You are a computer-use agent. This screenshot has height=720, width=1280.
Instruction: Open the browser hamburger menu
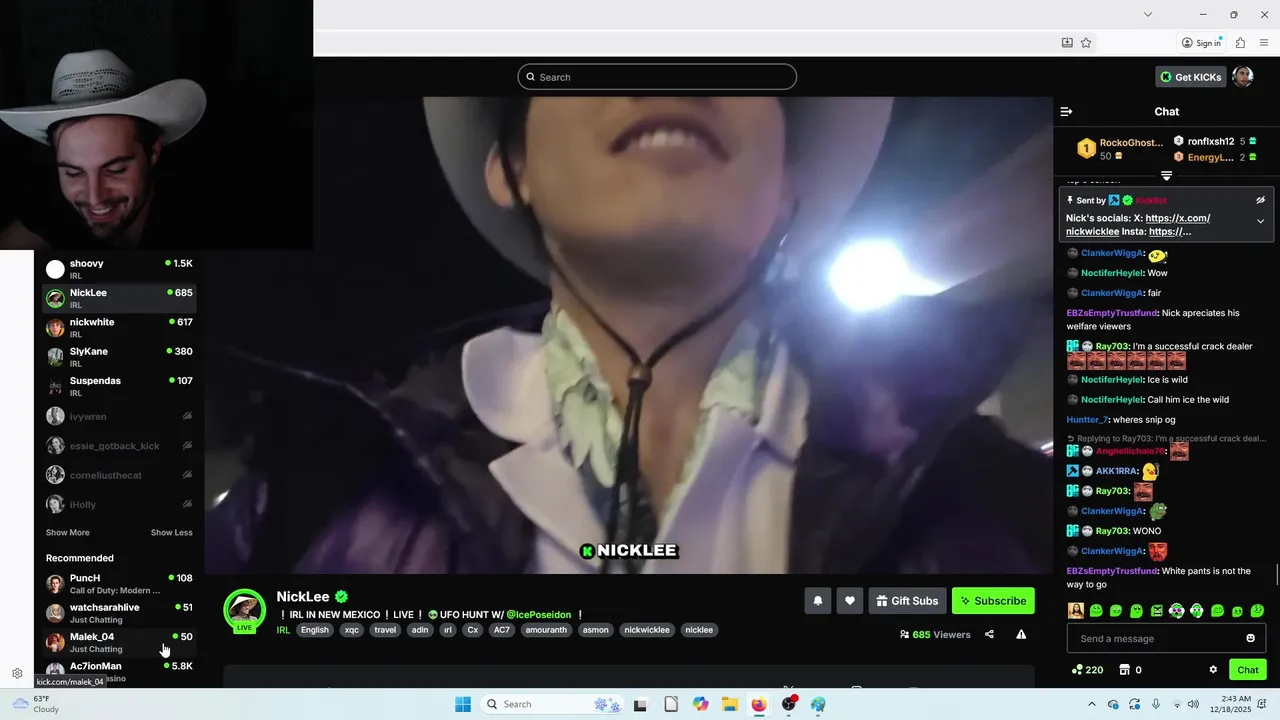1264,43
